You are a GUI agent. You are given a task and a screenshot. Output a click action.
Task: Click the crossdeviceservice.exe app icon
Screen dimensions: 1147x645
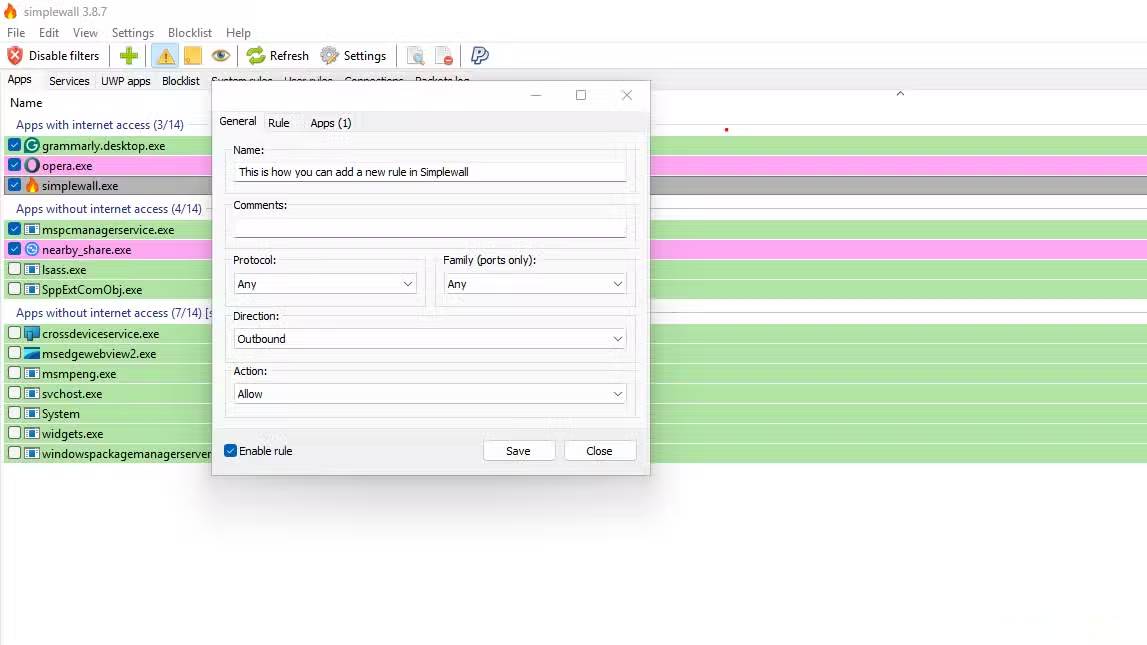31,333
